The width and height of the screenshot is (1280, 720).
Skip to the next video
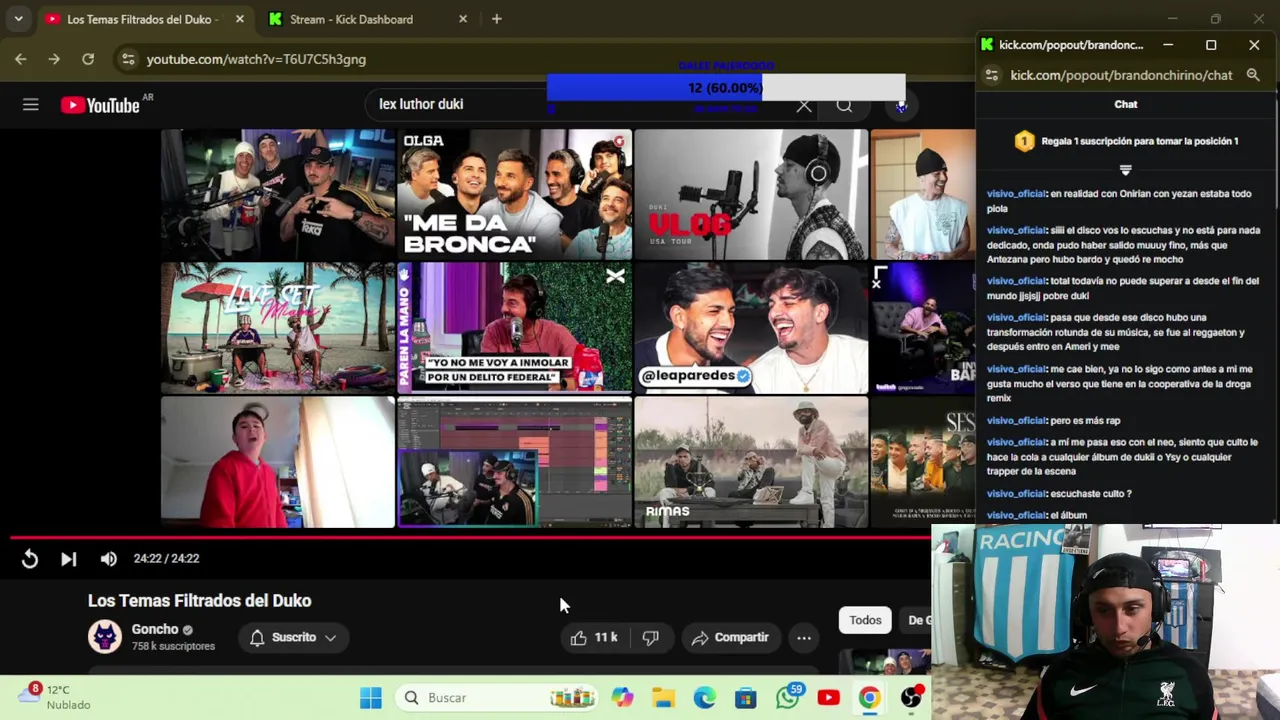[68, 559]
